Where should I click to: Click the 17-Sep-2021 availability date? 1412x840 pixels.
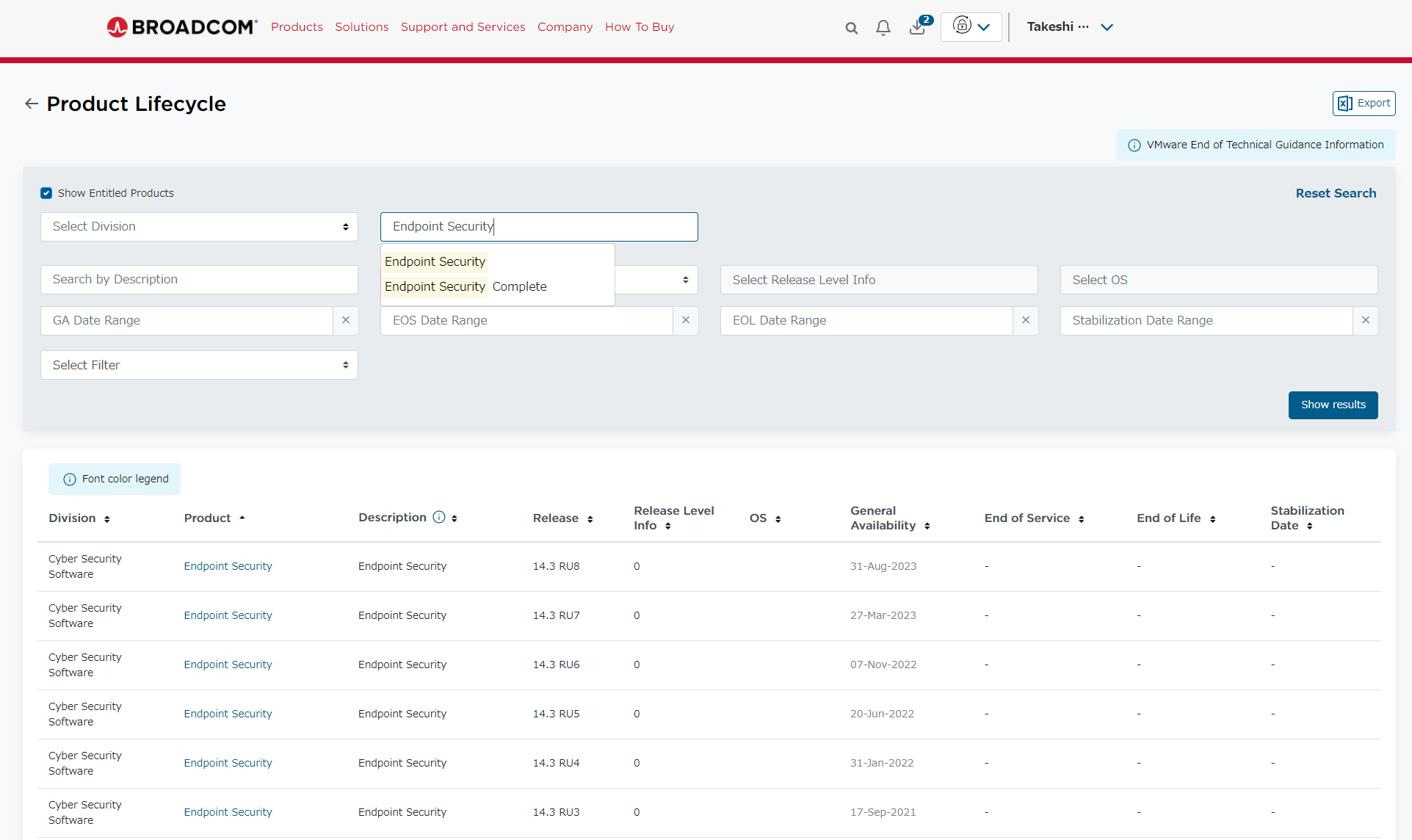883,813
